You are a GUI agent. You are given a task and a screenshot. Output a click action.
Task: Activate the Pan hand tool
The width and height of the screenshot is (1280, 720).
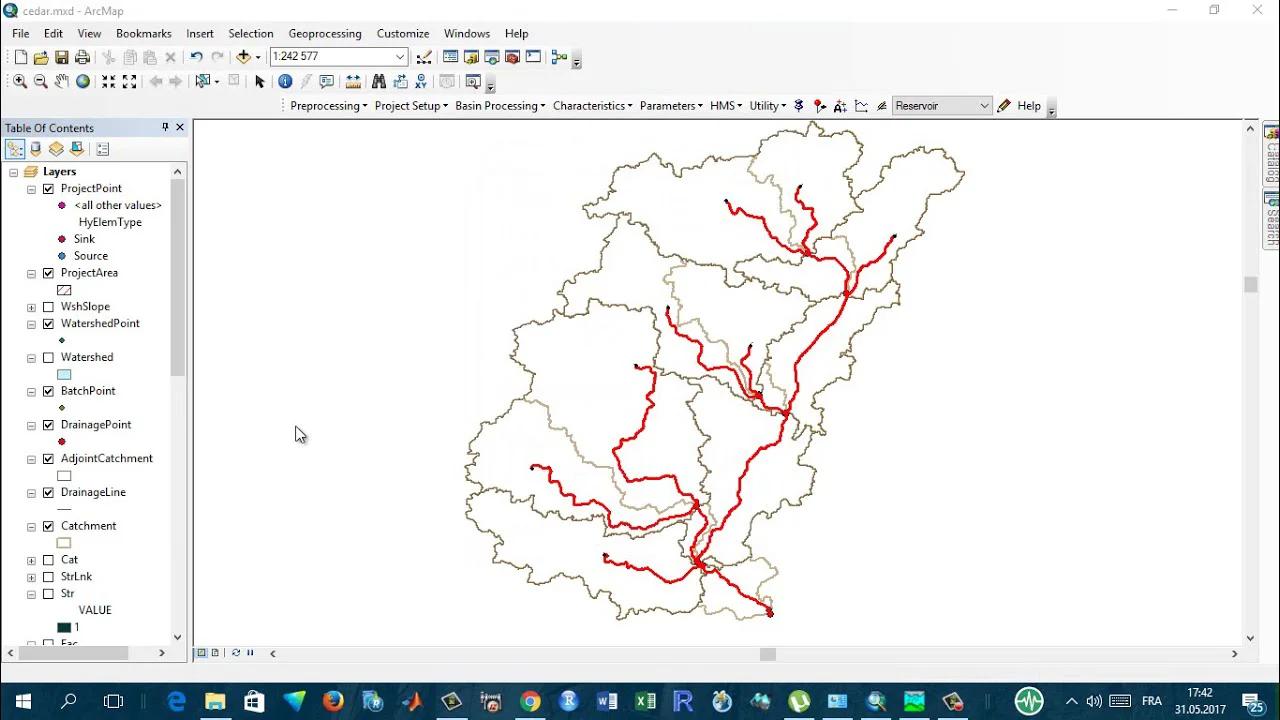62,82
